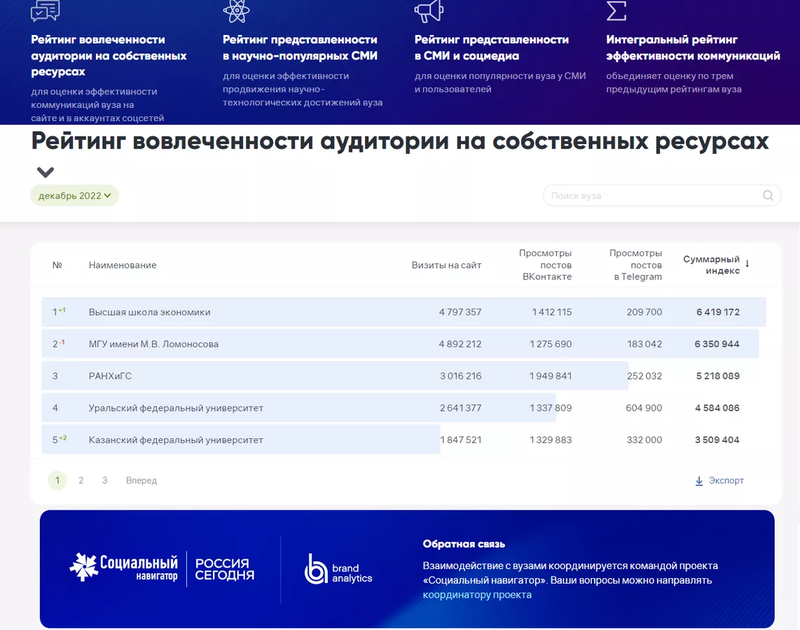Image resolution: width=800 pixels, height=630 pixels.
Task: Click the Поиск вуза search field
Action: tap(653, 196)
